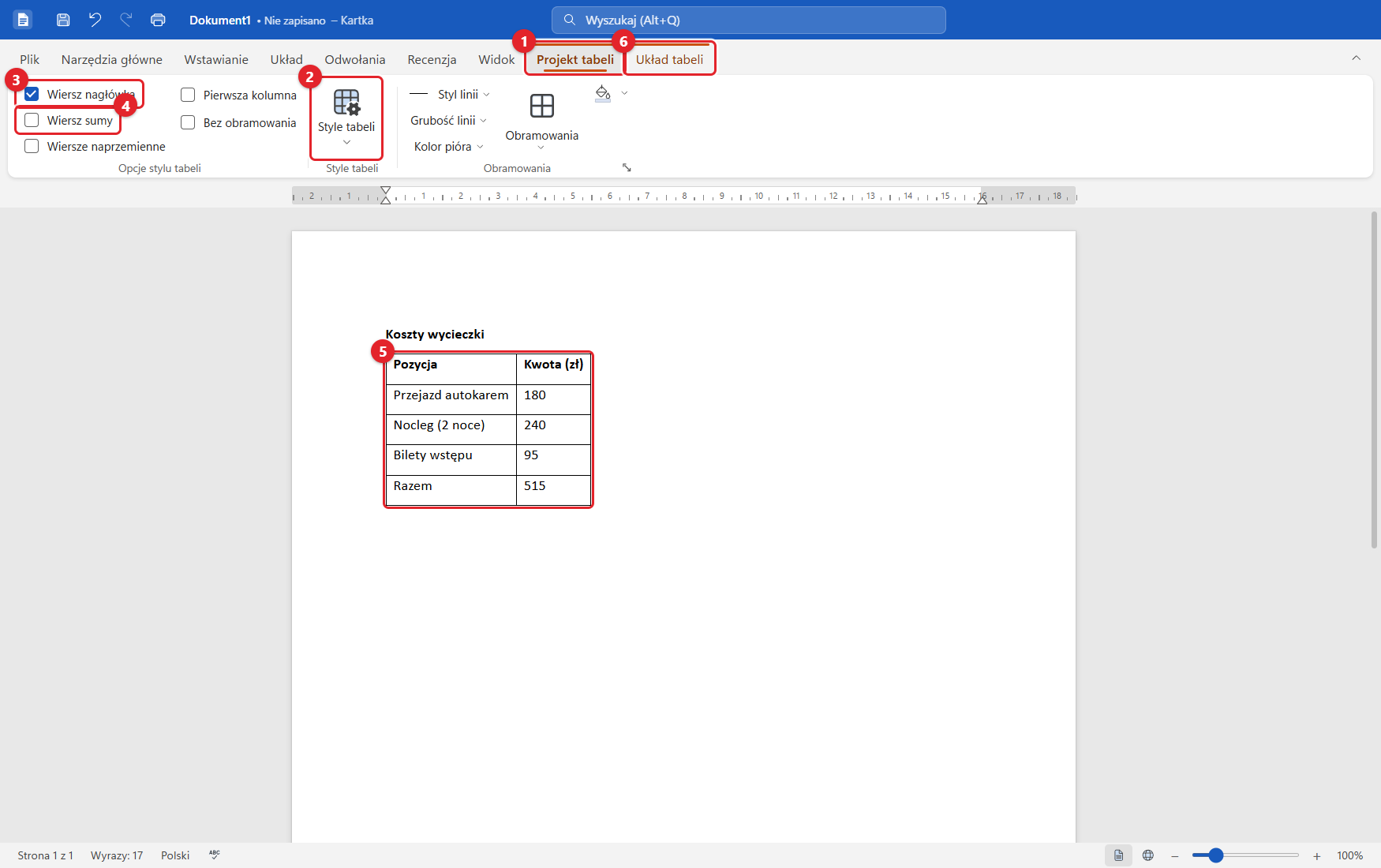Click the search magnifier icon
The width and height of the screenshot is (1381, 868).
(569, 20)
